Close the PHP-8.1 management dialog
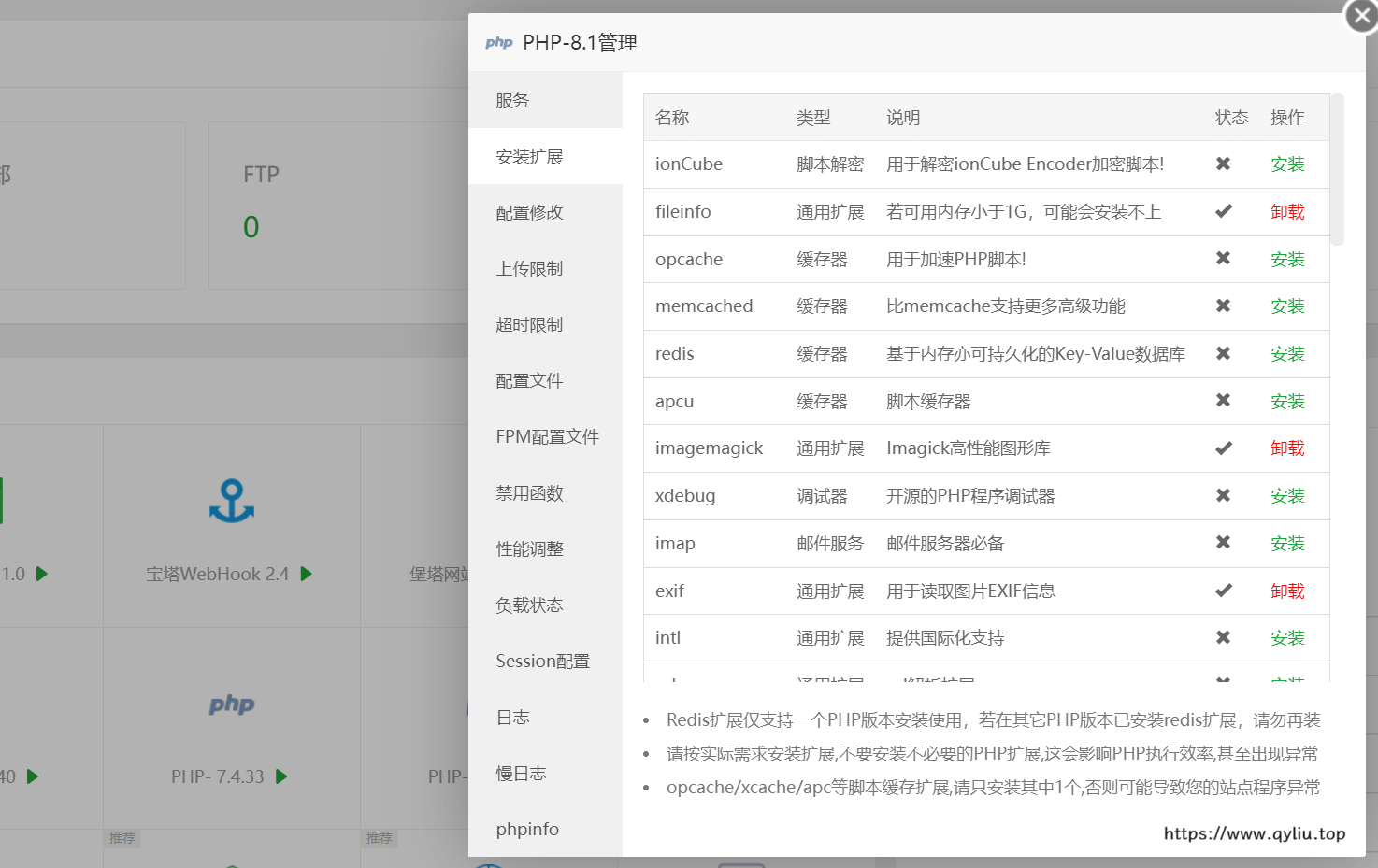The height and width of the screenshot is (868, 1378). (1361, 16)
